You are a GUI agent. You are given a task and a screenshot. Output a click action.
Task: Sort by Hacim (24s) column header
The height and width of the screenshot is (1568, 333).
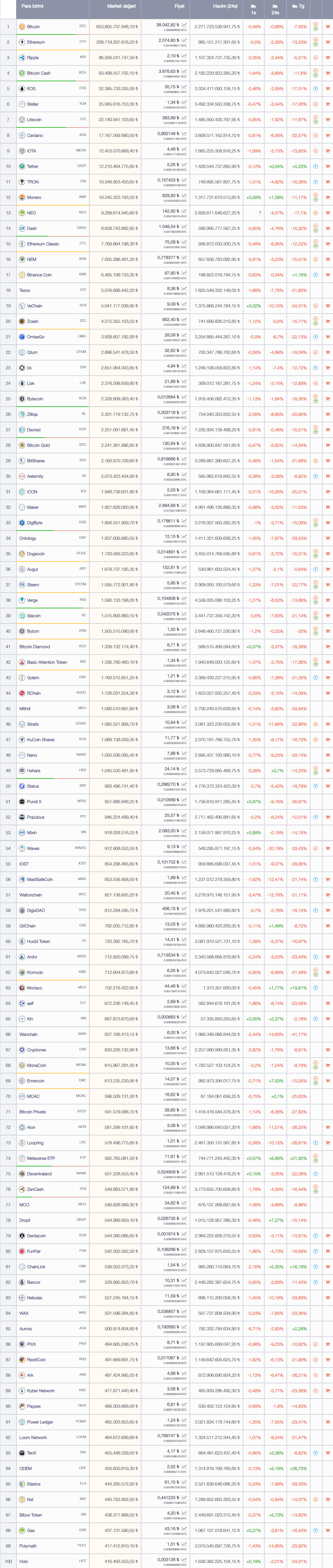click(x=225, y=6)
